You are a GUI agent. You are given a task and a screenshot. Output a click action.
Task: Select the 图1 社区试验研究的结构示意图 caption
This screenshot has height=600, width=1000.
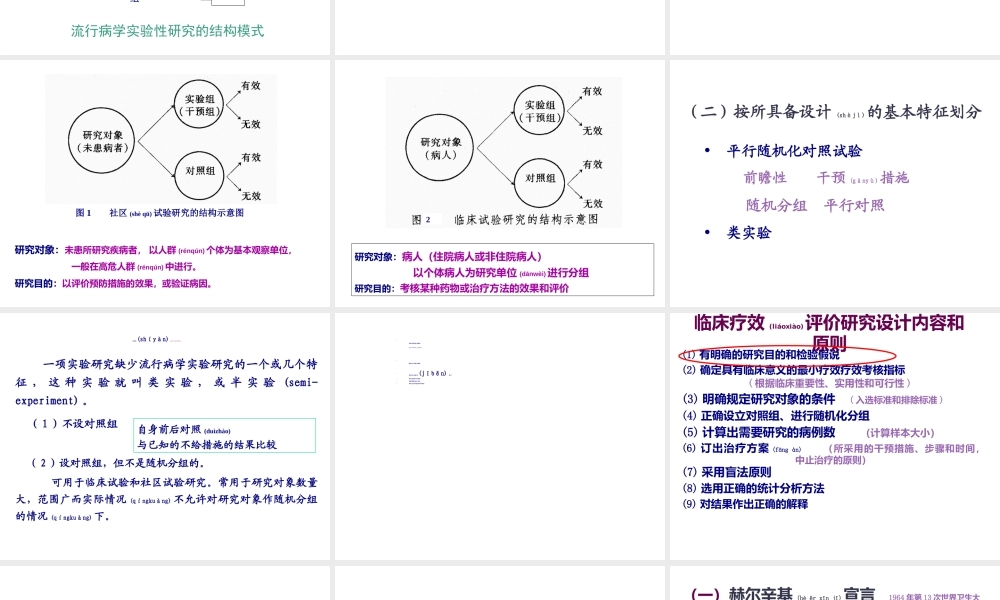point(160,212)
